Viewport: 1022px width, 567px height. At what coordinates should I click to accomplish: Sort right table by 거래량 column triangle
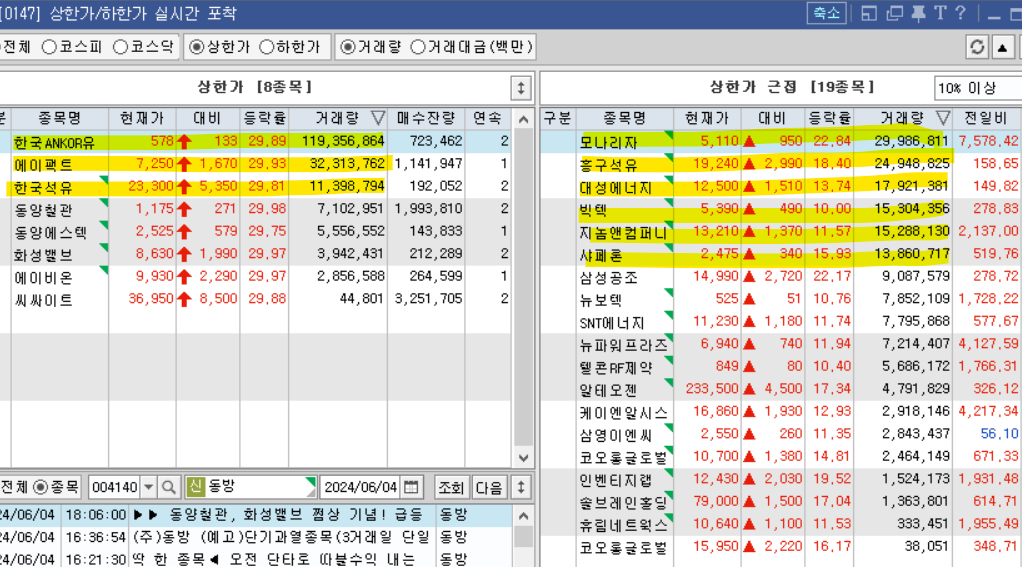942,118
